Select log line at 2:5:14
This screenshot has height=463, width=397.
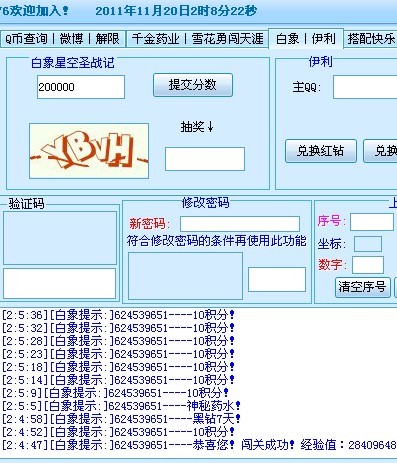coord(118,380)
